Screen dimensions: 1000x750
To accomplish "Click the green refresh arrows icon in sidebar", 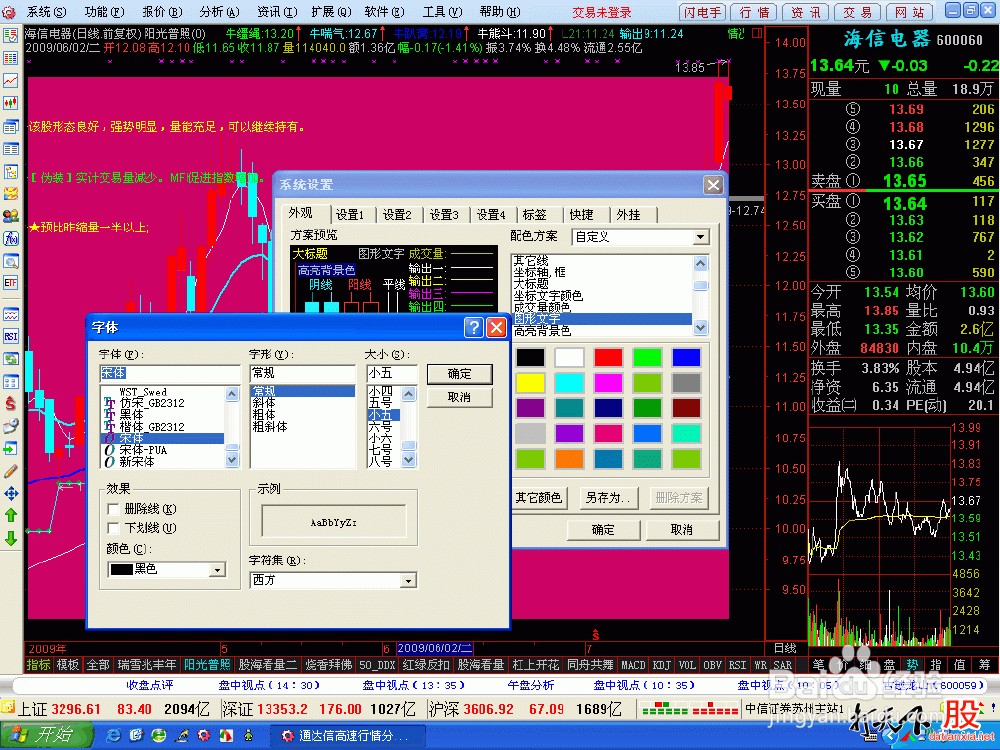I will click(x=10, y=359).
